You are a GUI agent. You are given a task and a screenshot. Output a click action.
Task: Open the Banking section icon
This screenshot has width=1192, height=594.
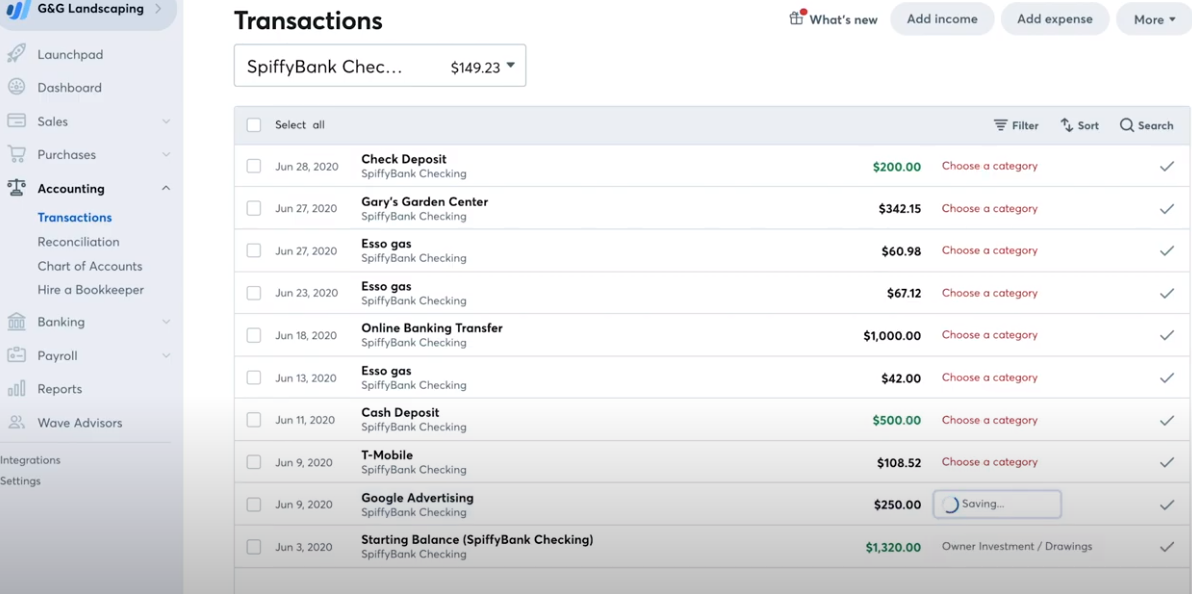pos(17,321)
